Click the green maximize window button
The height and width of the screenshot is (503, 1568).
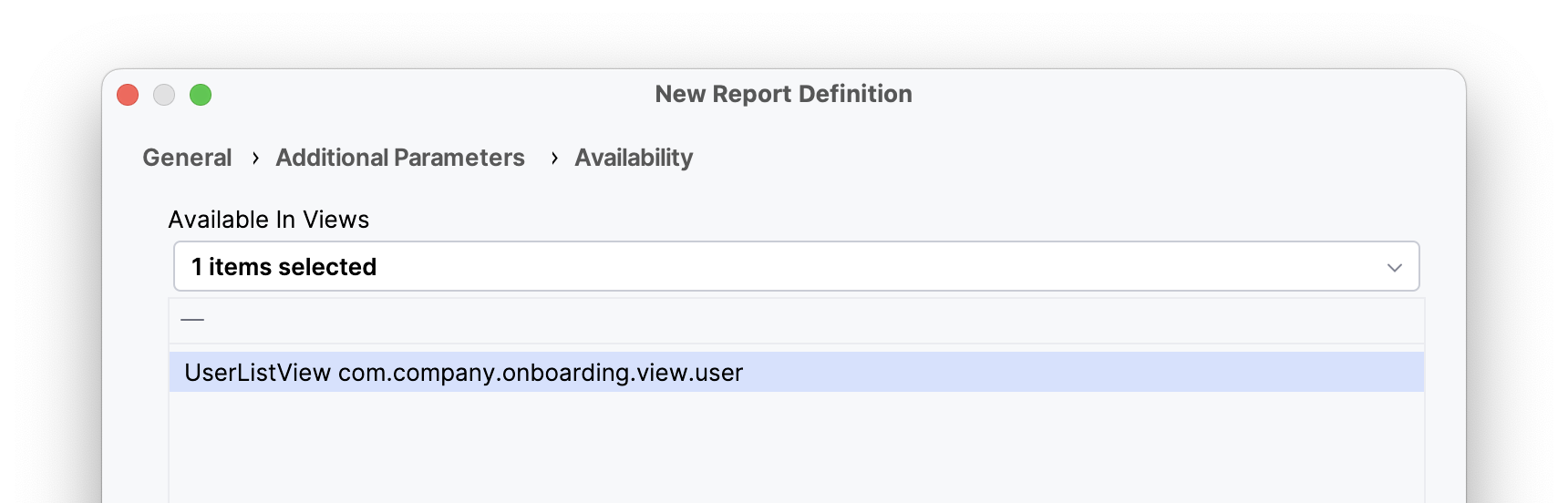[201, 95]
